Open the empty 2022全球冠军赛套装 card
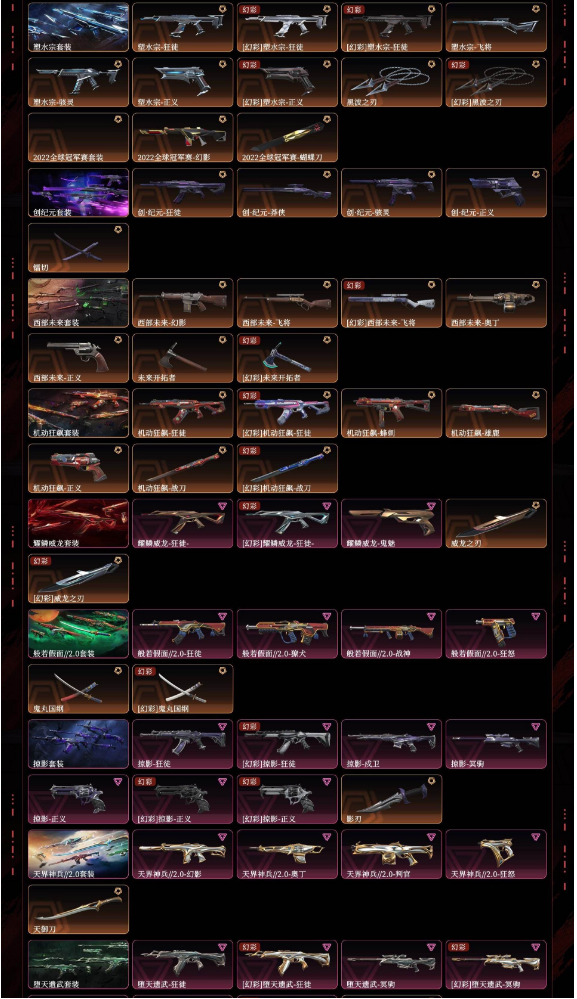Image resolution: width=577 pixels, height=999 pixels. (78, 138)
